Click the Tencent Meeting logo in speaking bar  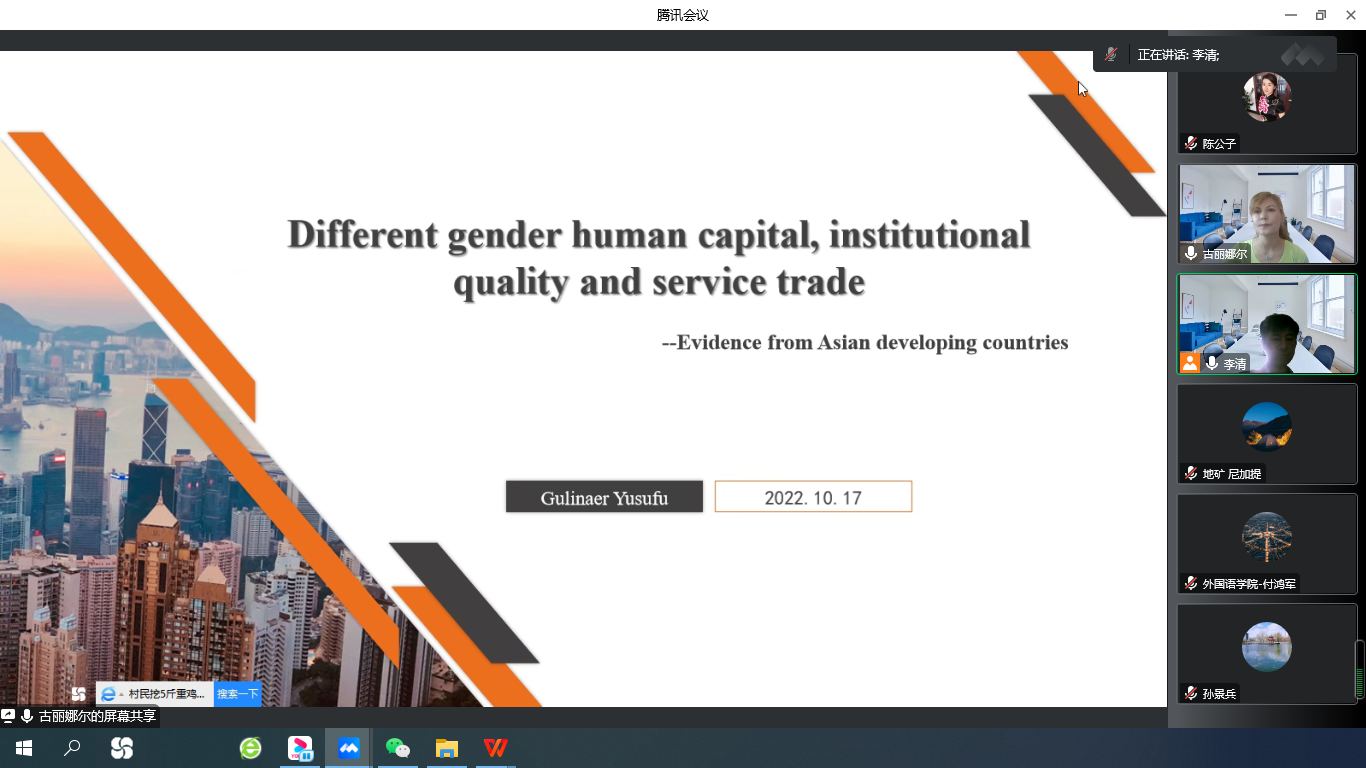pos(1302,54)
